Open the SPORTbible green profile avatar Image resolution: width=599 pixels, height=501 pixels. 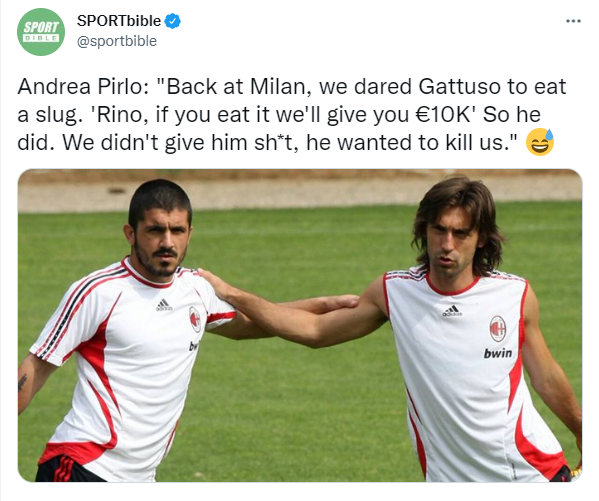click(x=41, y=32)
